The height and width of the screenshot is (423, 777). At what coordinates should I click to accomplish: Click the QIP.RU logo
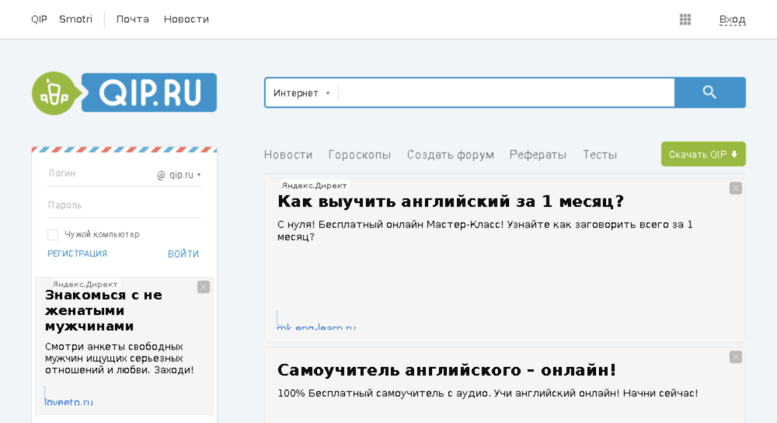[x=124, y=93]
